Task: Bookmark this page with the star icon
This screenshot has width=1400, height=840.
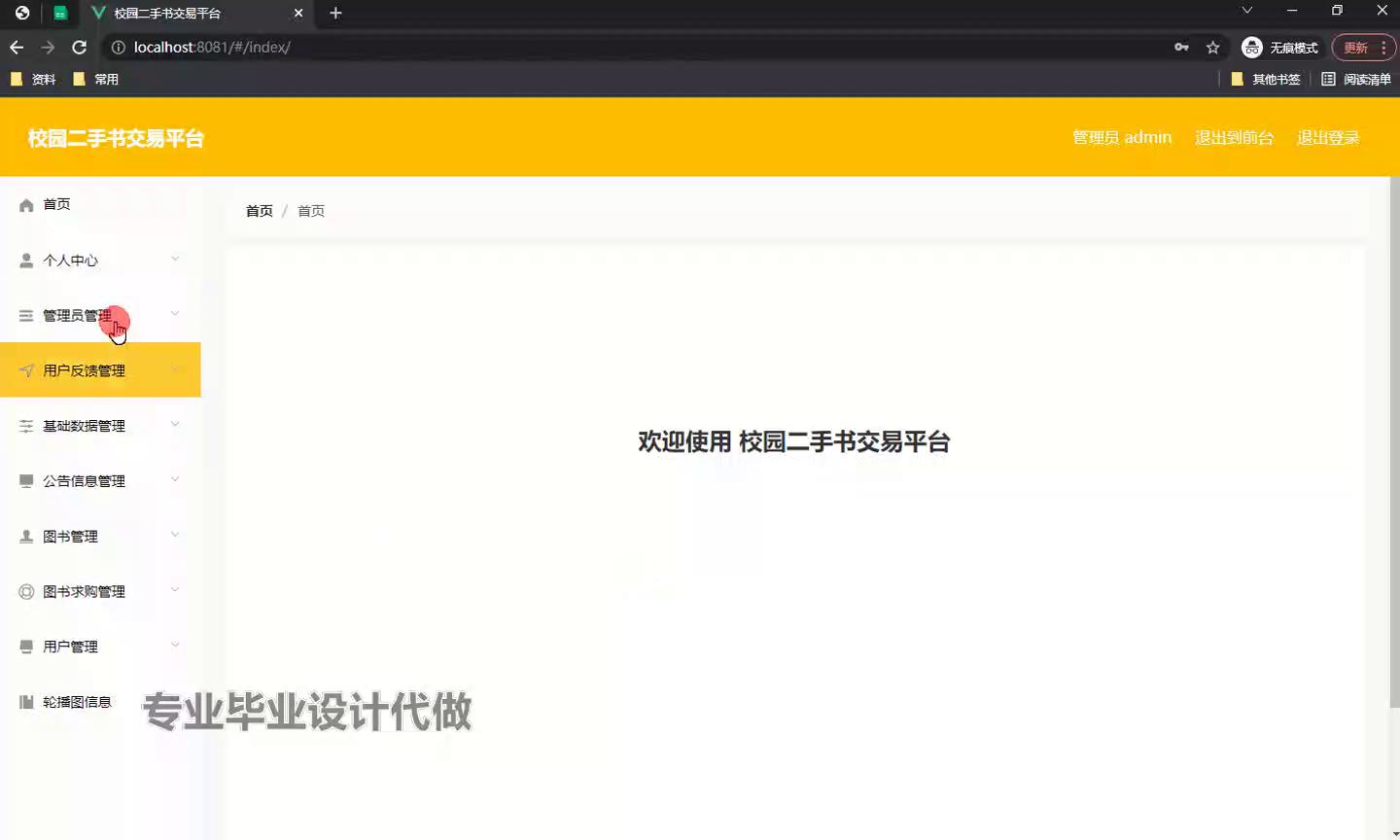Action: point(1212,48)
